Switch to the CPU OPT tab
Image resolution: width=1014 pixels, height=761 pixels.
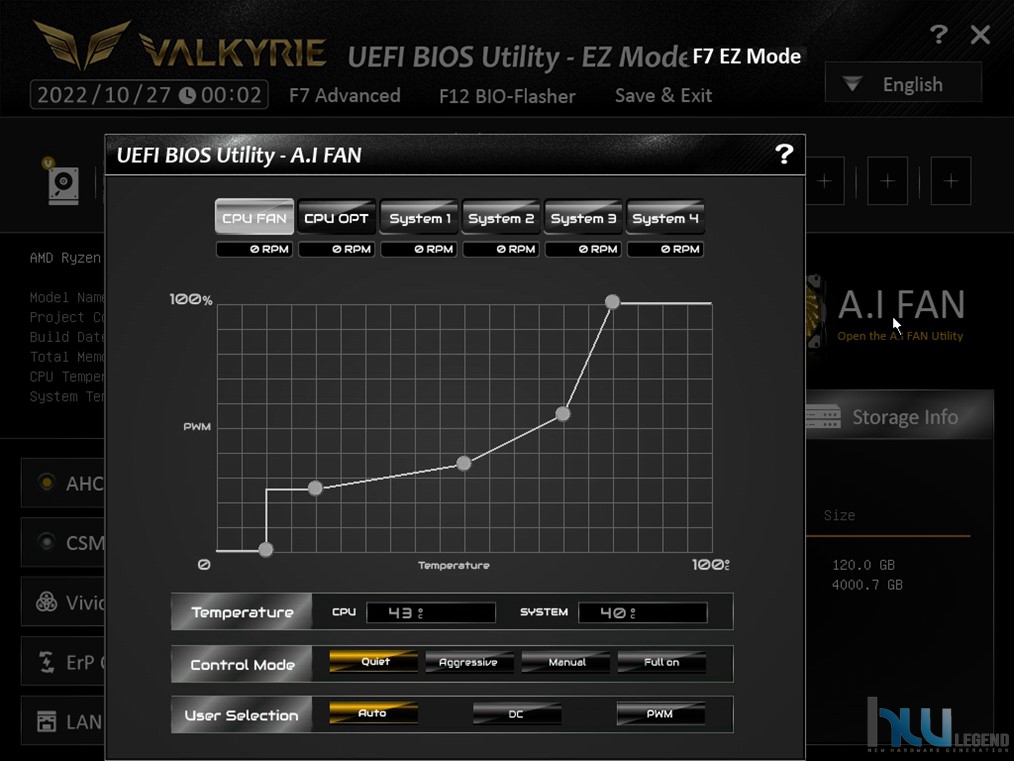coord(336,217)
